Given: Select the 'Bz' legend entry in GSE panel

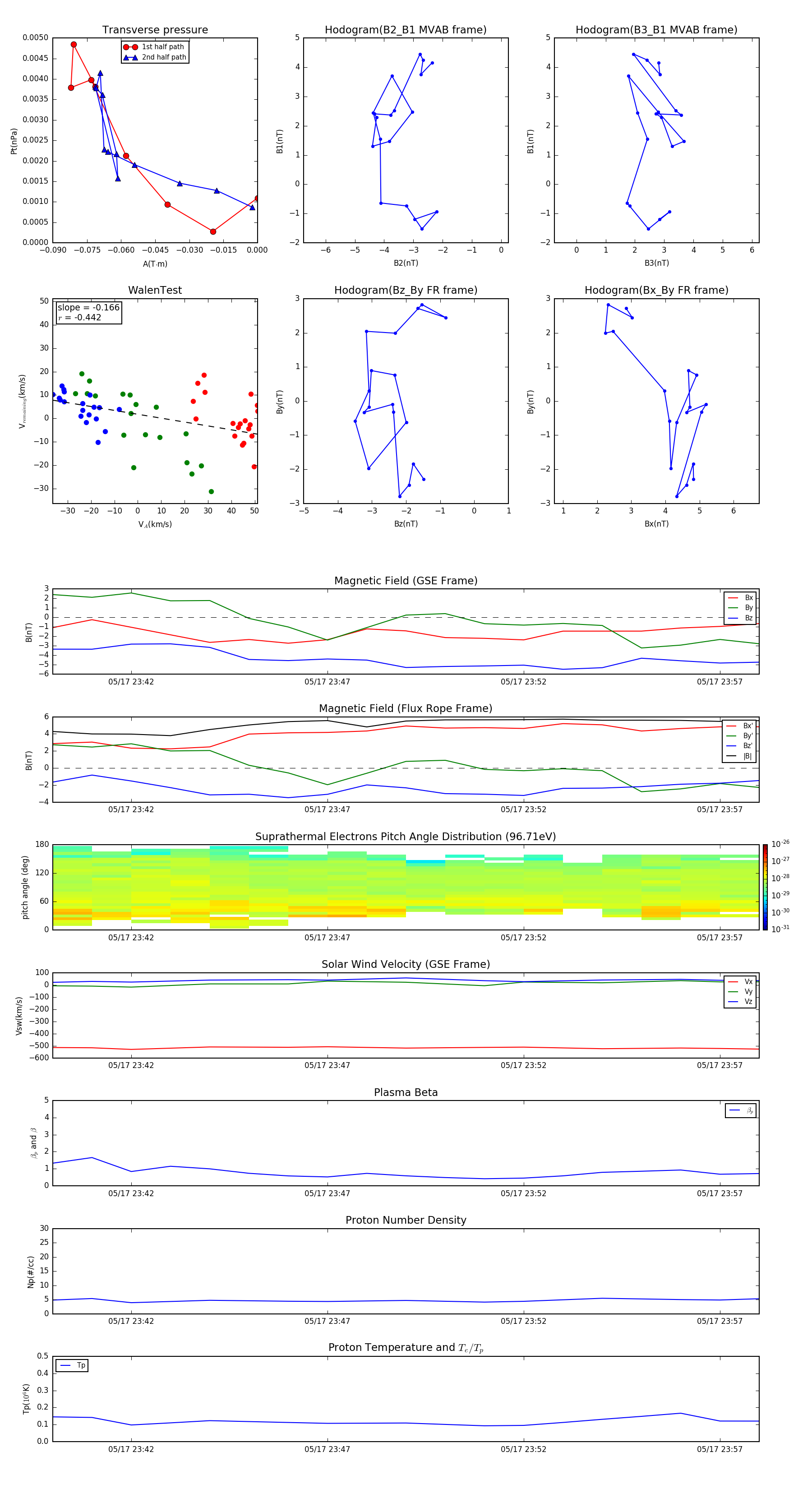Looking at the screenshot, I should (740, 618).
